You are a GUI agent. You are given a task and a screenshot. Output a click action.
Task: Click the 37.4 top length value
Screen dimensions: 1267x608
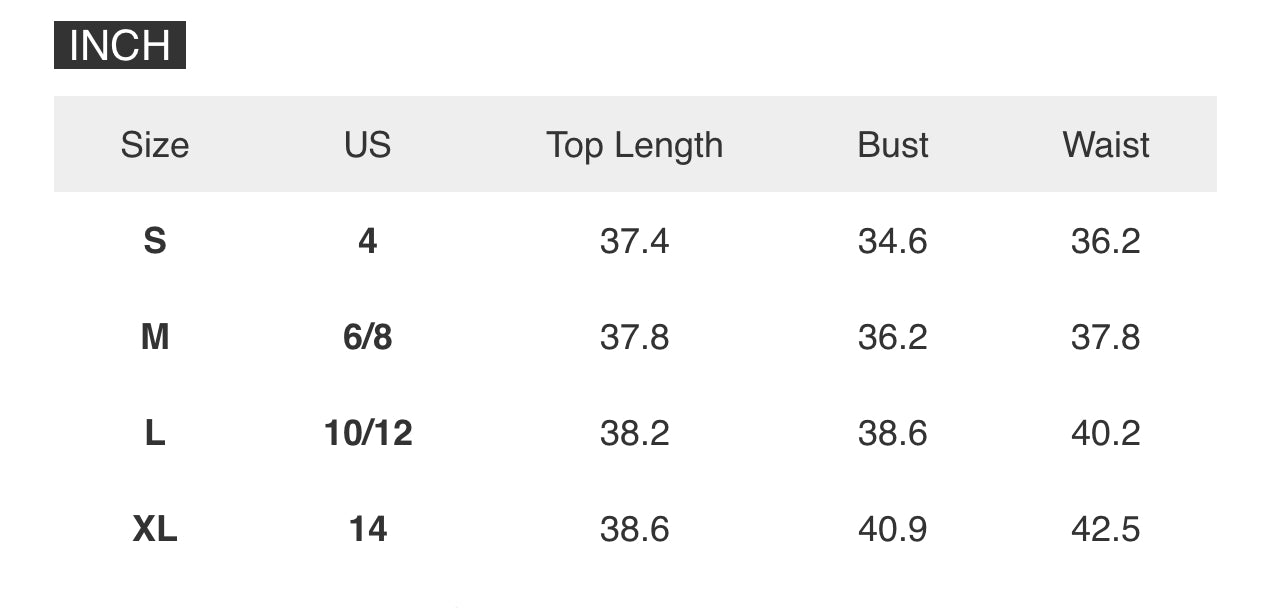click(x=634, y=241)
